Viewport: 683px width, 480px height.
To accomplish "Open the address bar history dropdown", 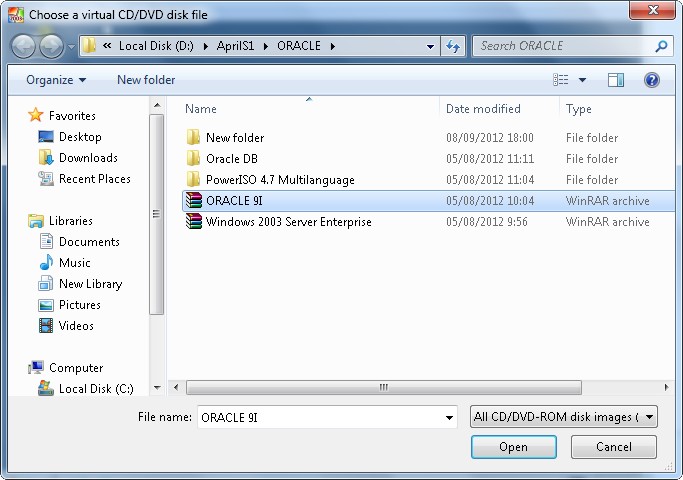I will pos(430,47).
